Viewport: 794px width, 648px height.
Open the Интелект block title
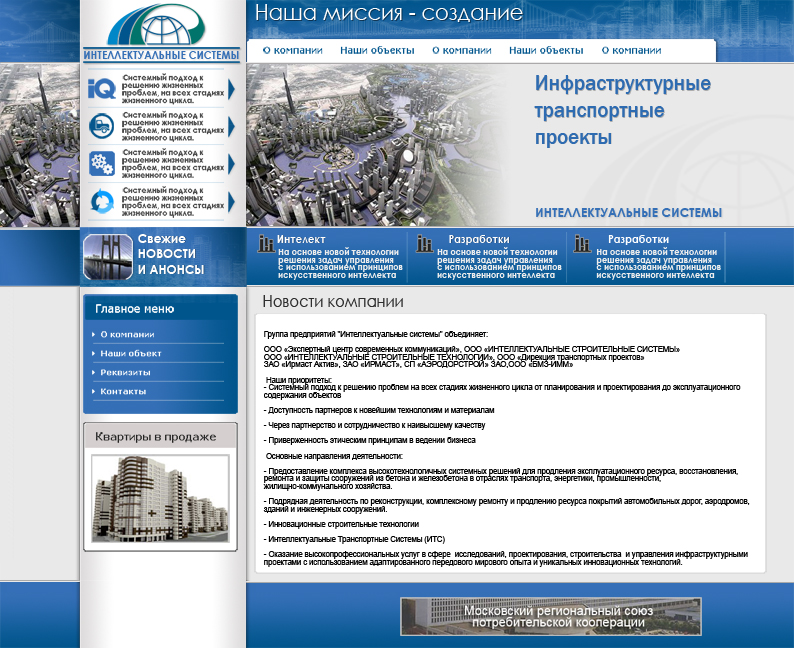coord(301,239)
